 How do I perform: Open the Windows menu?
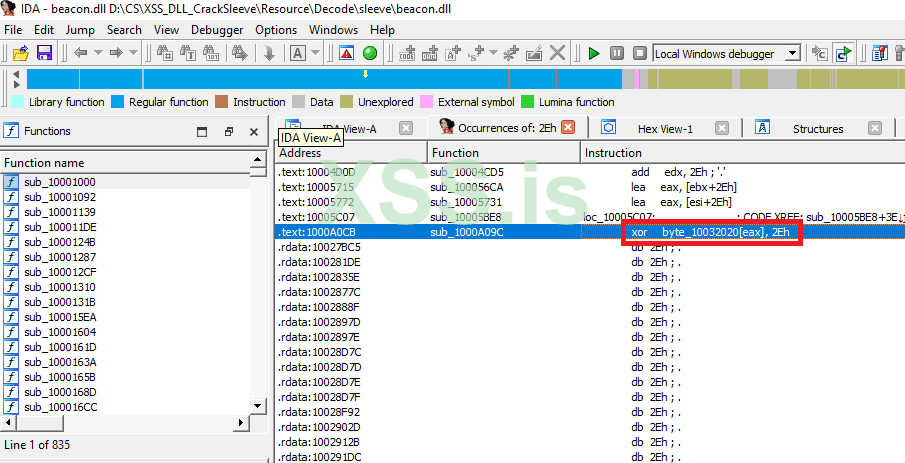coord(333,29)
